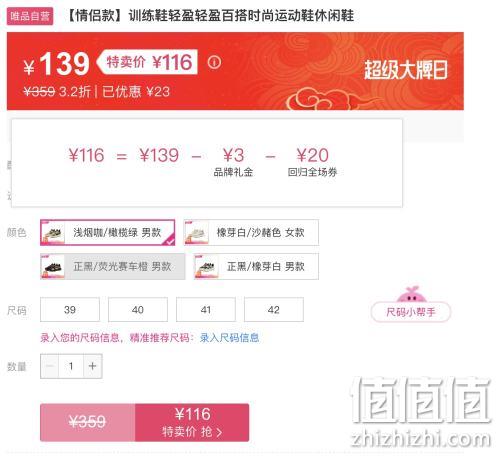Click the 特卖价 ¥116 price tag
Screen dimensions: 500x456
click(148, 62)
